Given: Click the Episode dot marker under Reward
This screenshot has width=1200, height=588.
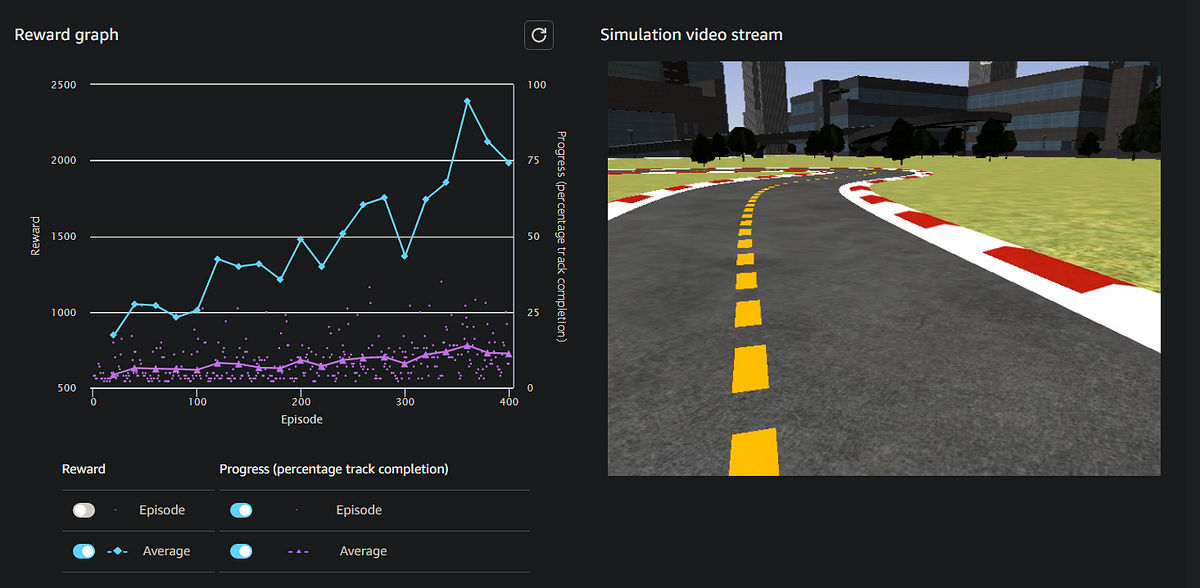Looking at the screenshot, I should tap(113, 510).
